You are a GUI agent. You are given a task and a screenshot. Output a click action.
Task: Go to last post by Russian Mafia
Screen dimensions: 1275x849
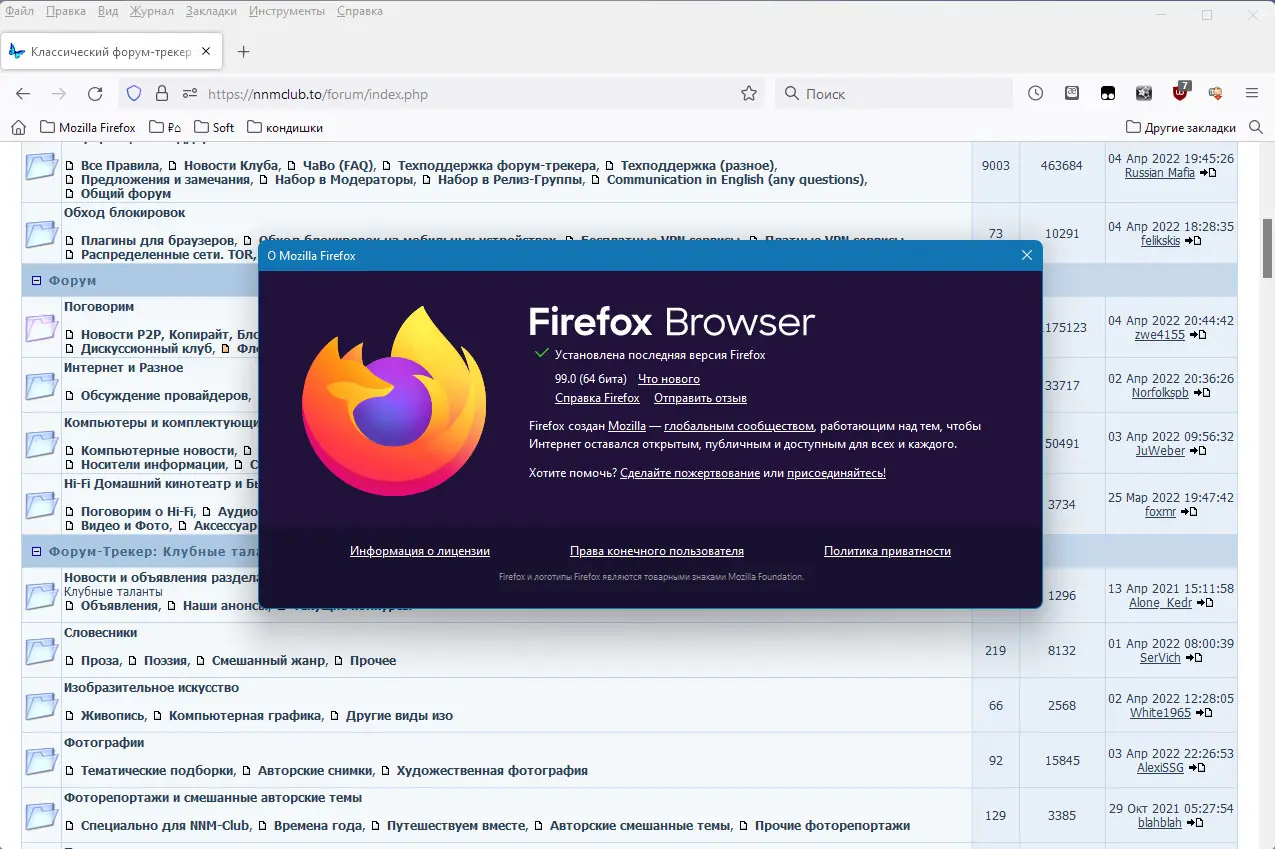[x=1208, y=173]
